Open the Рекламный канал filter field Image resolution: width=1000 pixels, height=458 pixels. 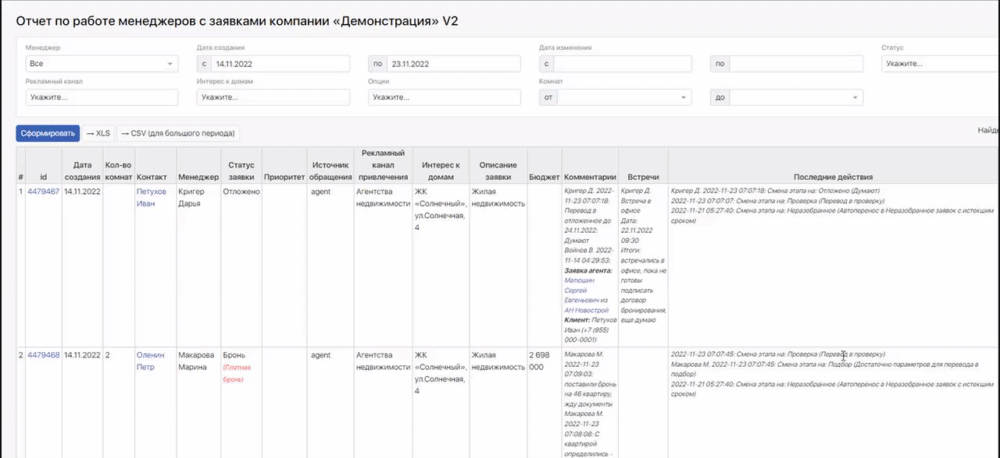coord(101,98)
